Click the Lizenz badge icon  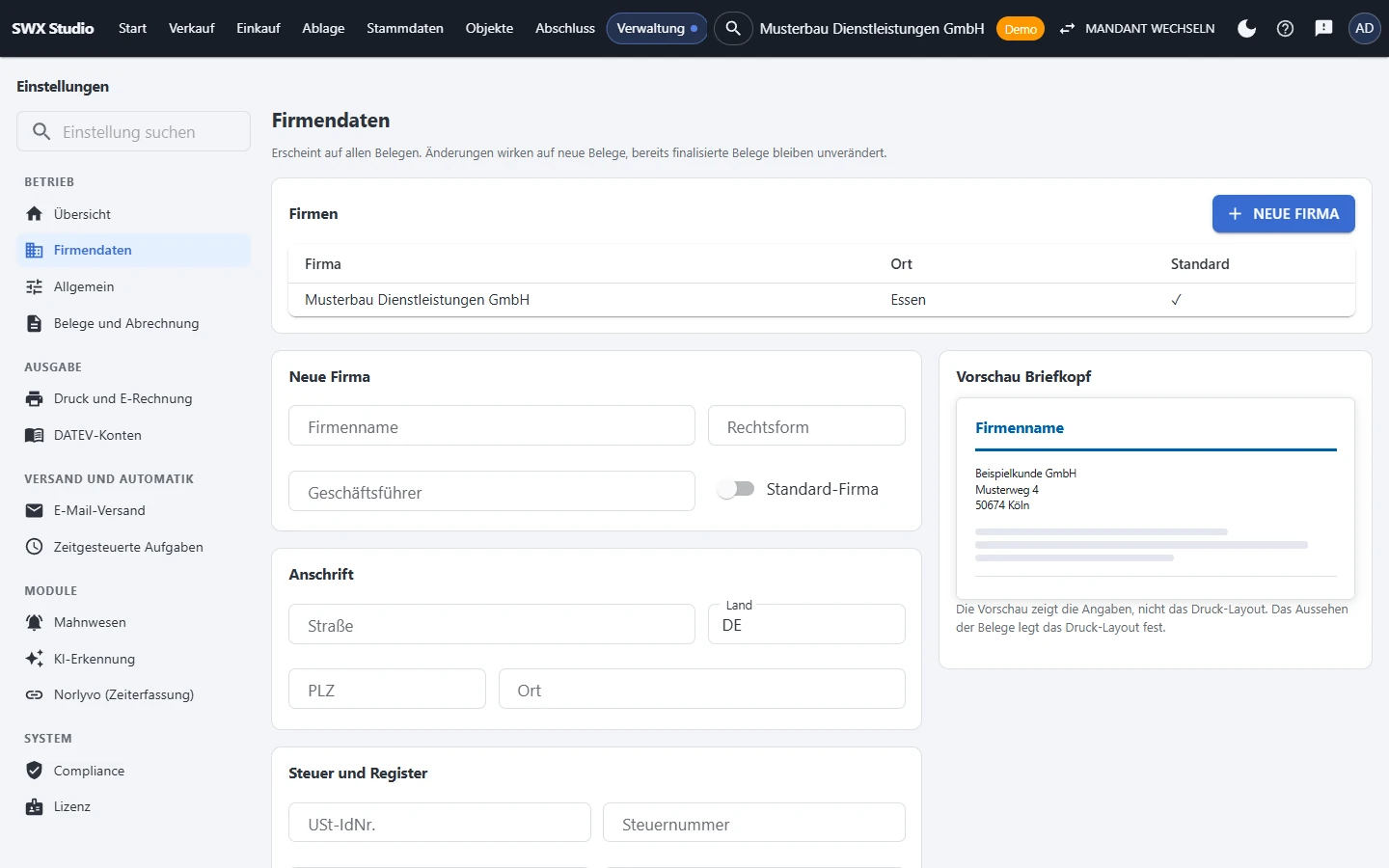click(35, 806)
